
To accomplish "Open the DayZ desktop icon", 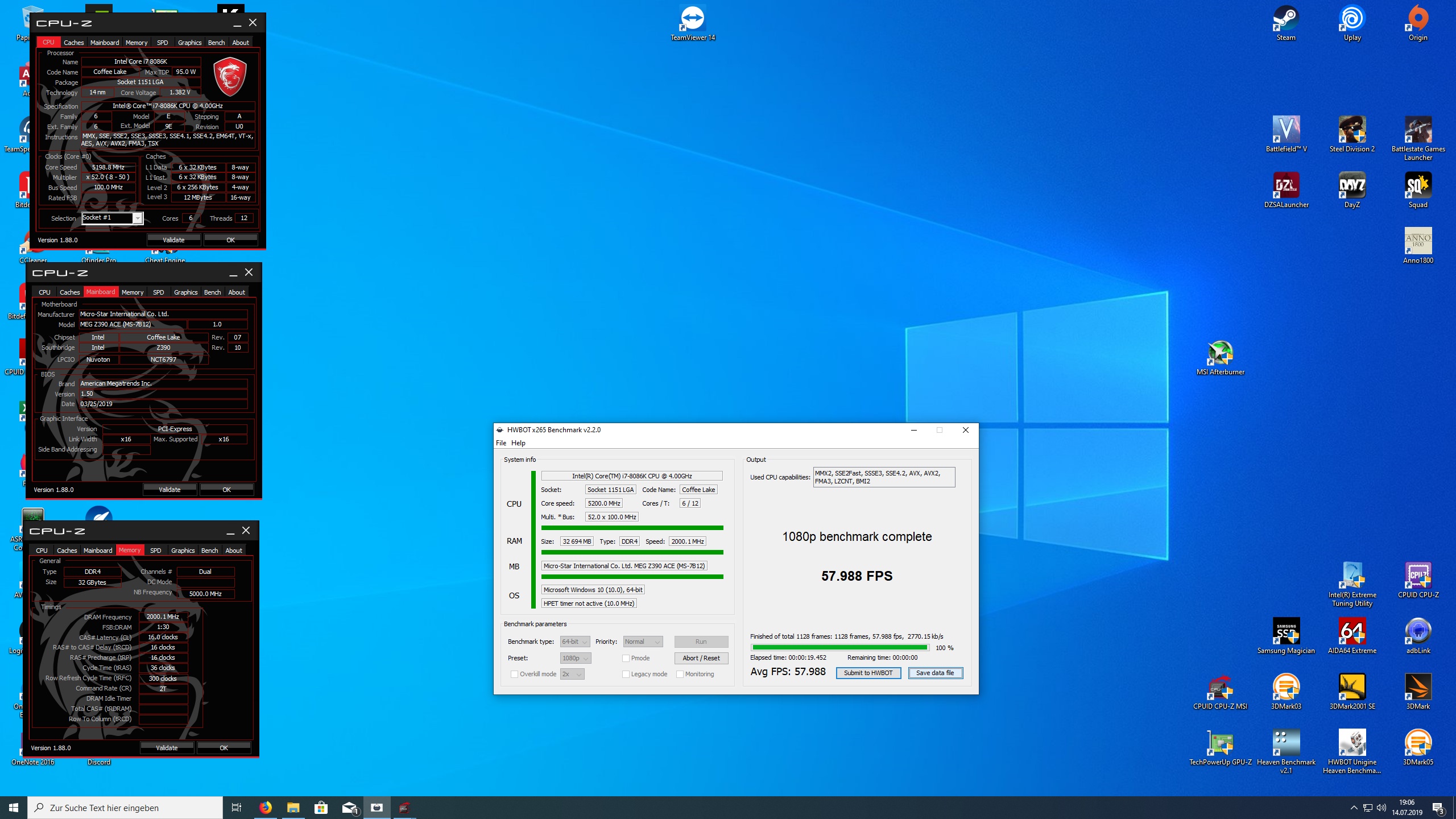I will (x=1352, y=190).
